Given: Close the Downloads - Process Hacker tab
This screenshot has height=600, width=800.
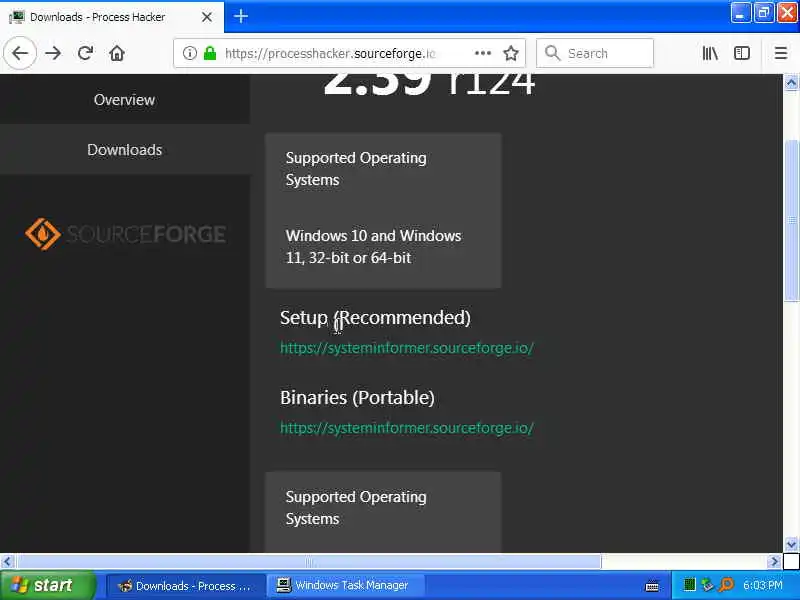Looking at the screenshot, I should [x=207, y=17].
